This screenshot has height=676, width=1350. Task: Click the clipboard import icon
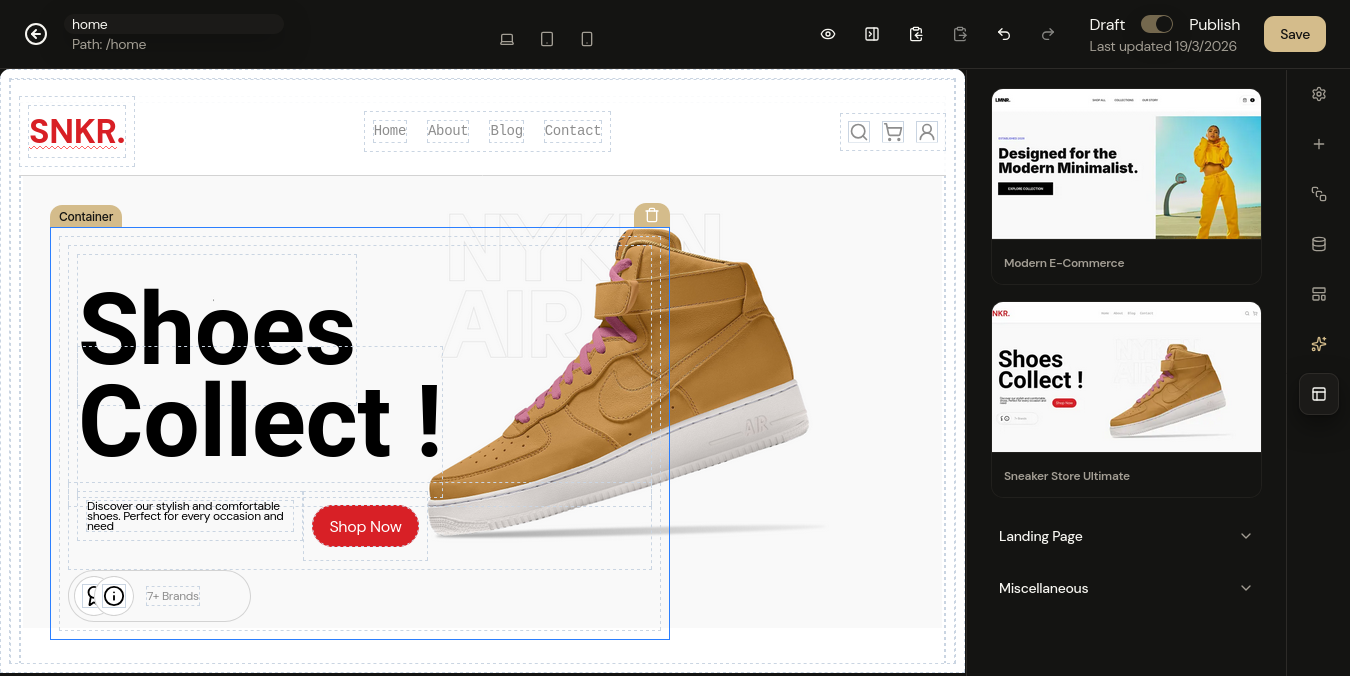pos(916,34)
